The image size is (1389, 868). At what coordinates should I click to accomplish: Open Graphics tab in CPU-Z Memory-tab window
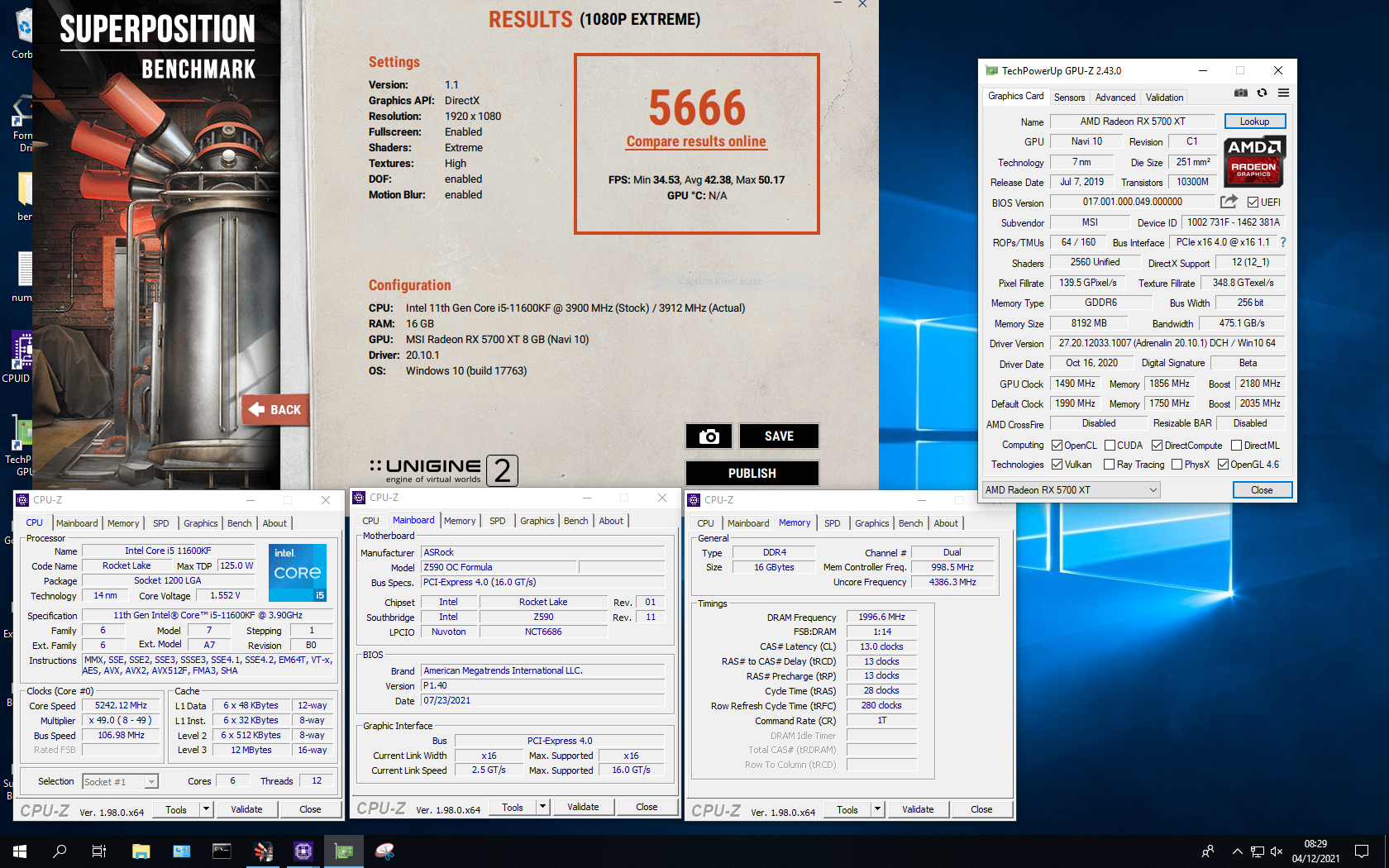click(871, 523)
